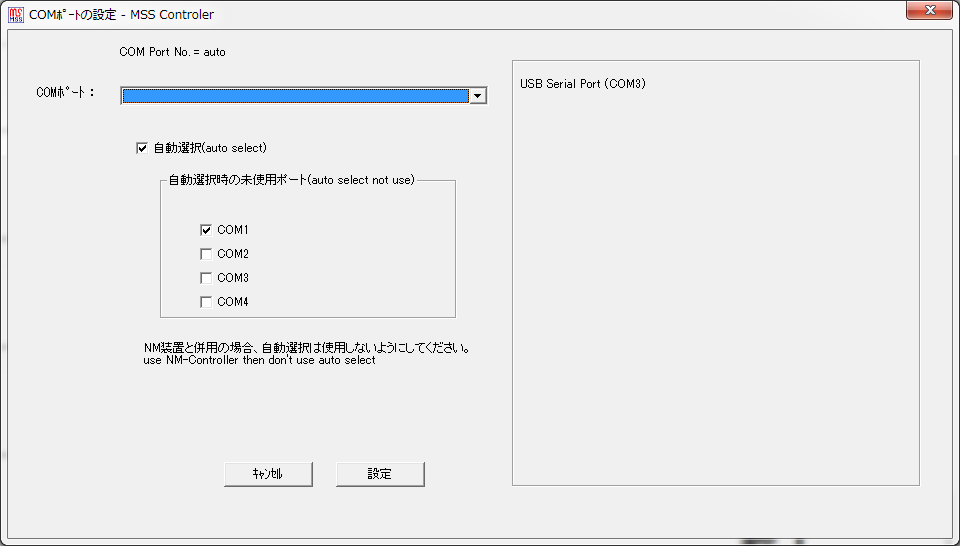The height and width of the screenshot is (546, 960).
Task: Select USB Serial Port (COM3) in list
Action: tap(583, 84)
